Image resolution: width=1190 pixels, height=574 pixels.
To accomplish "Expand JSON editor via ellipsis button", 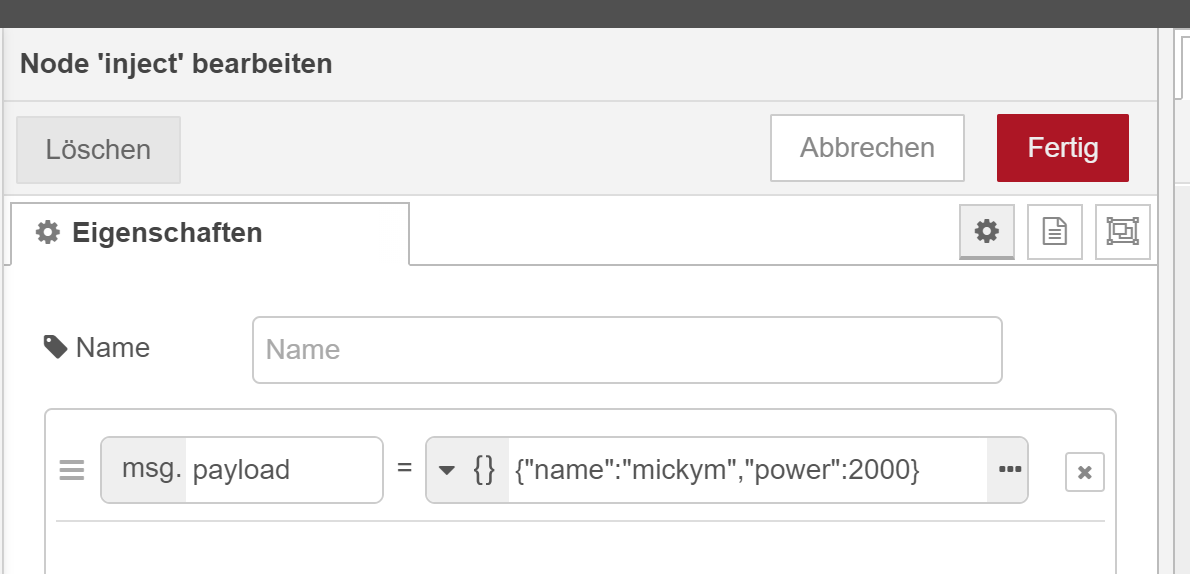I will click(1009, 470).
